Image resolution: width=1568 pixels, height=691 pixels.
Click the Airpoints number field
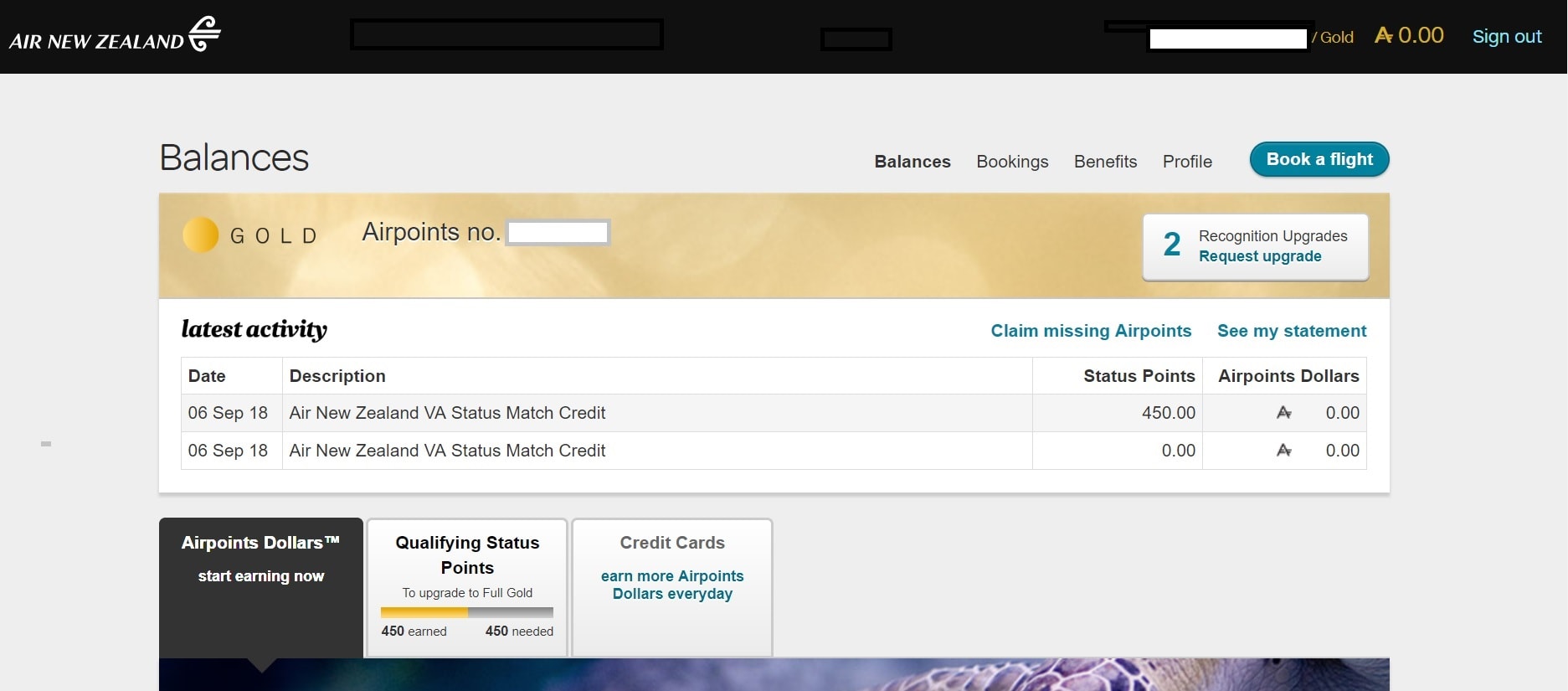[558, 233]
